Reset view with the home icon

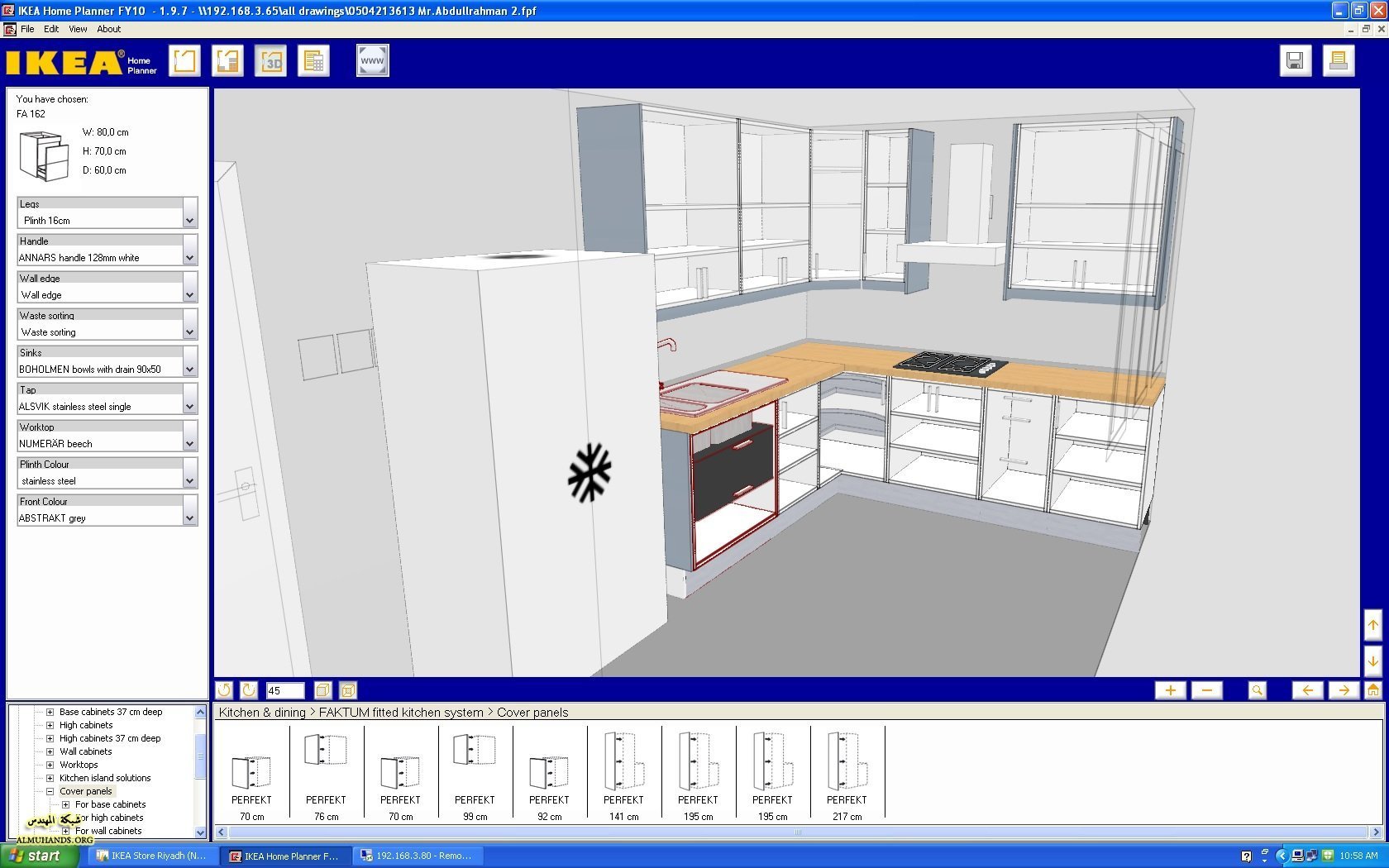(1372, 690)
